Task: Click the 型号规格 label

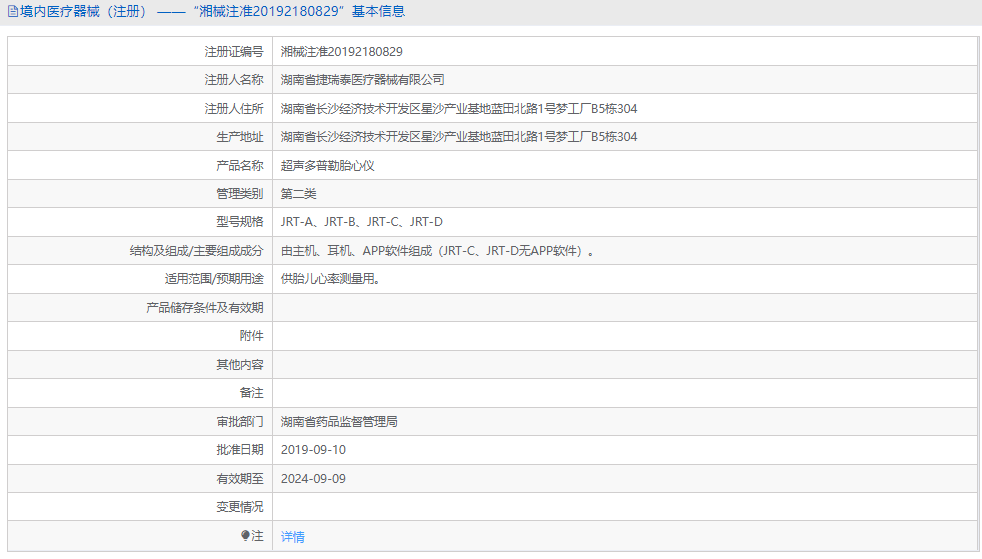Action: [240, 222]
